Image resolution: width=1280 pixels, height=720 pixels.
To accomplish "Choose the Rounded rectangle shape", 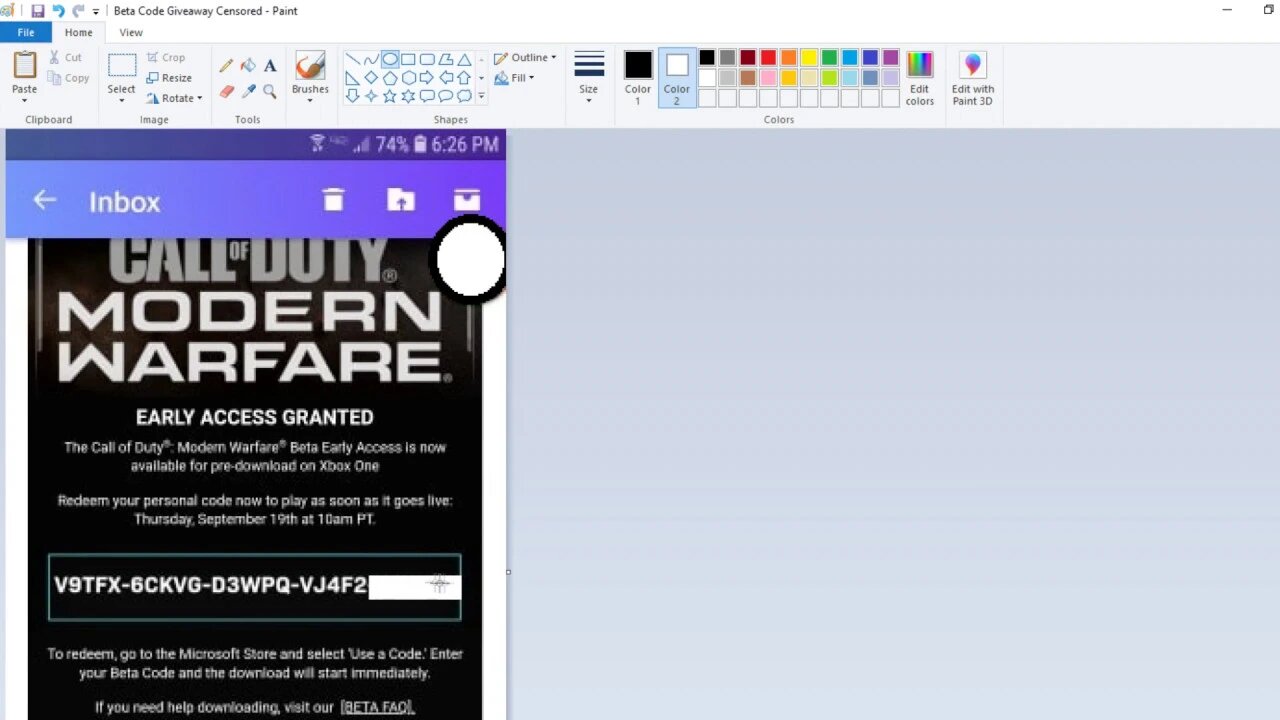I will click(x=427, y=59).
